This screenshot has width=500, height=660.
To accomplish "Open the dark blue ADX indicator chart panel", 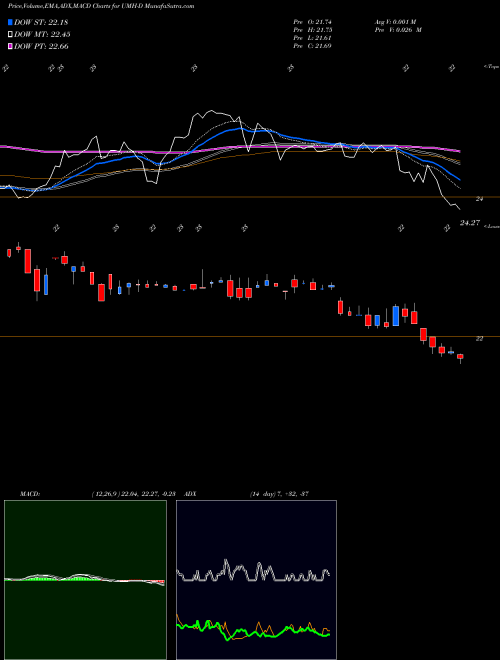I will tap(256, 580).
